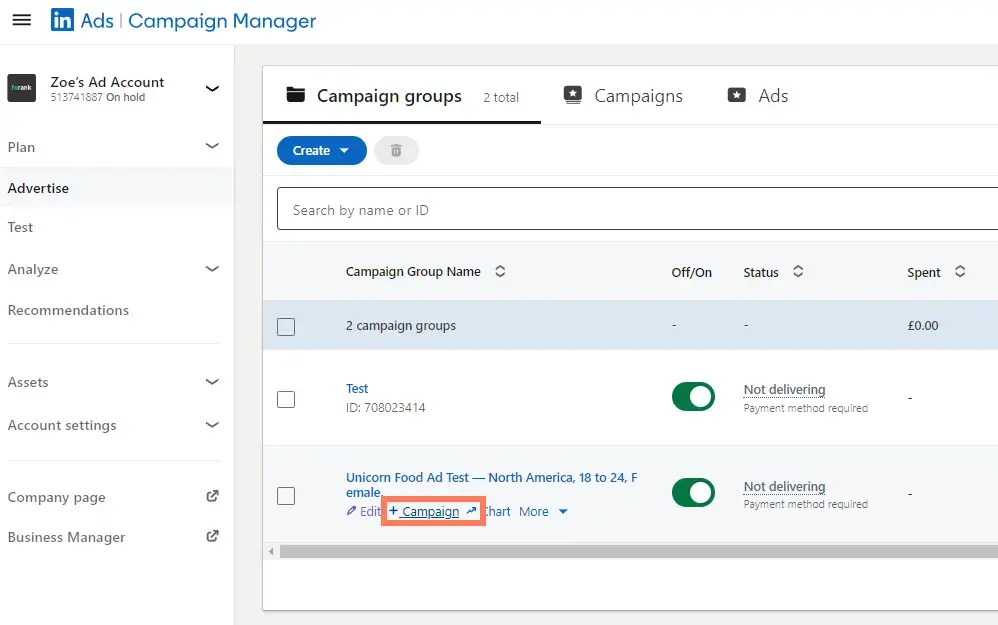This screenshot has width=998, height=625.
Task: Toggle off the Test campaign group switch
Action: [x=693, y=397]
